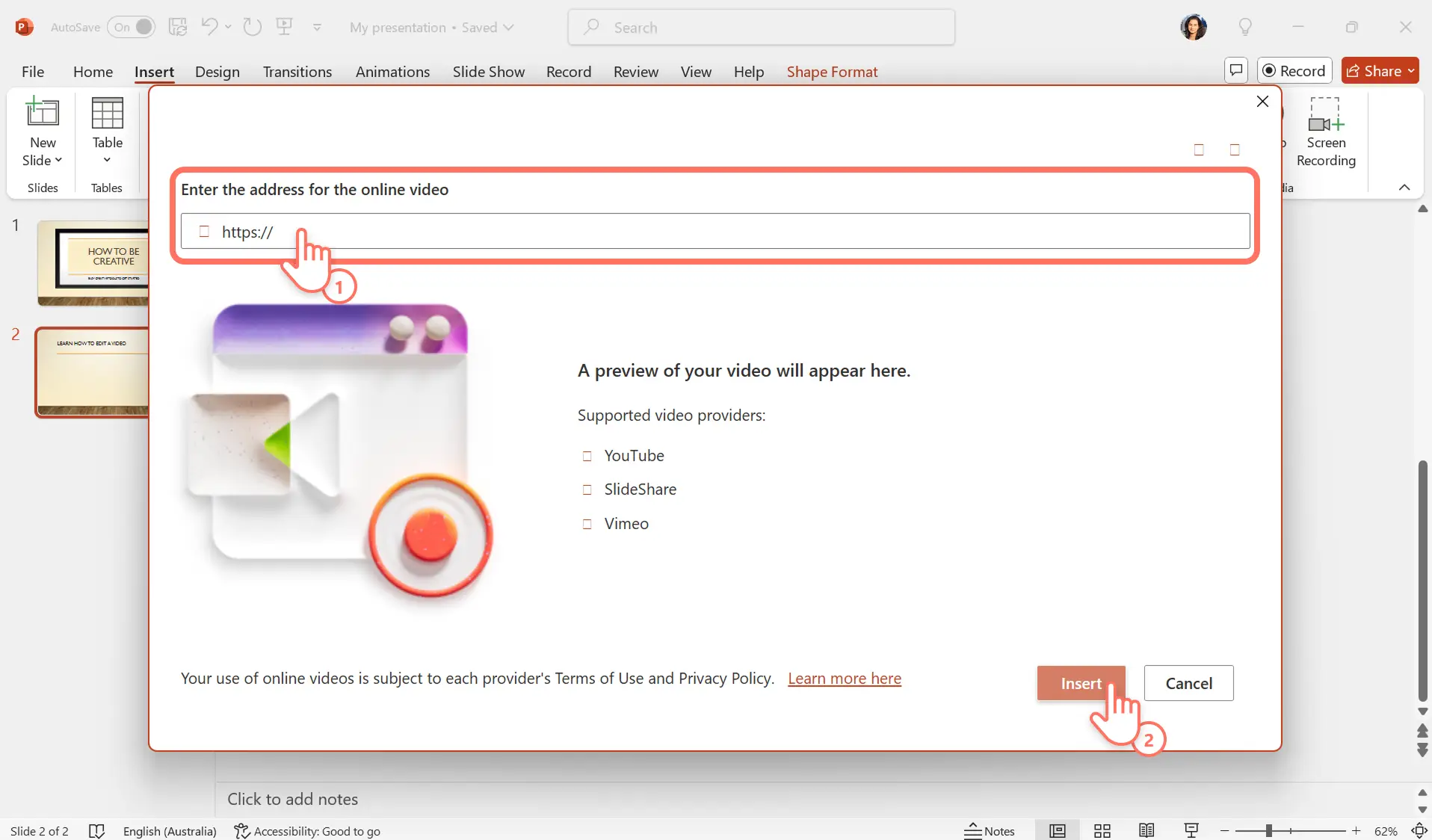The width and height of the screenshot is (1432, 840).
Task: Click the zoom out minus icon
Action: (x=1224, y=831)
